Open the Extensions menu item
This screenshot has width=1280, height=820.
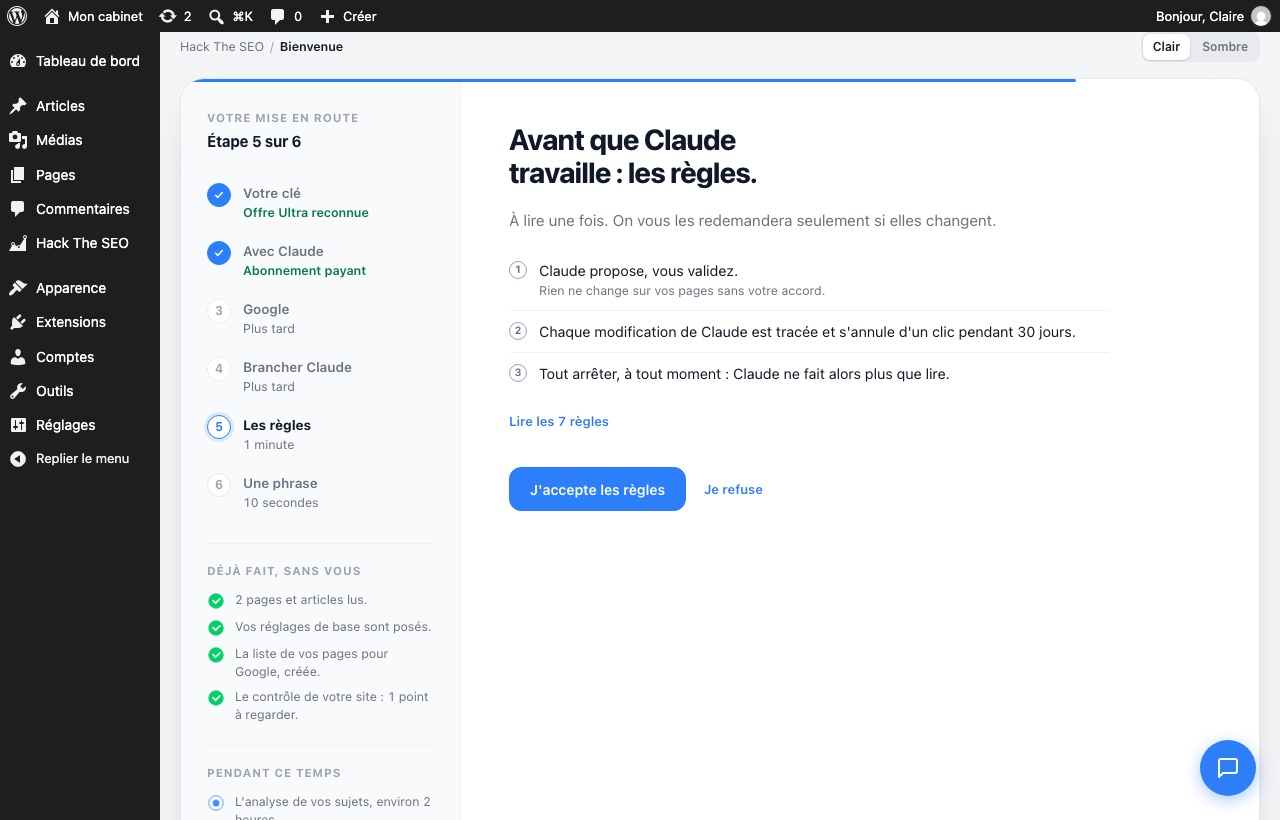point(80,322)
